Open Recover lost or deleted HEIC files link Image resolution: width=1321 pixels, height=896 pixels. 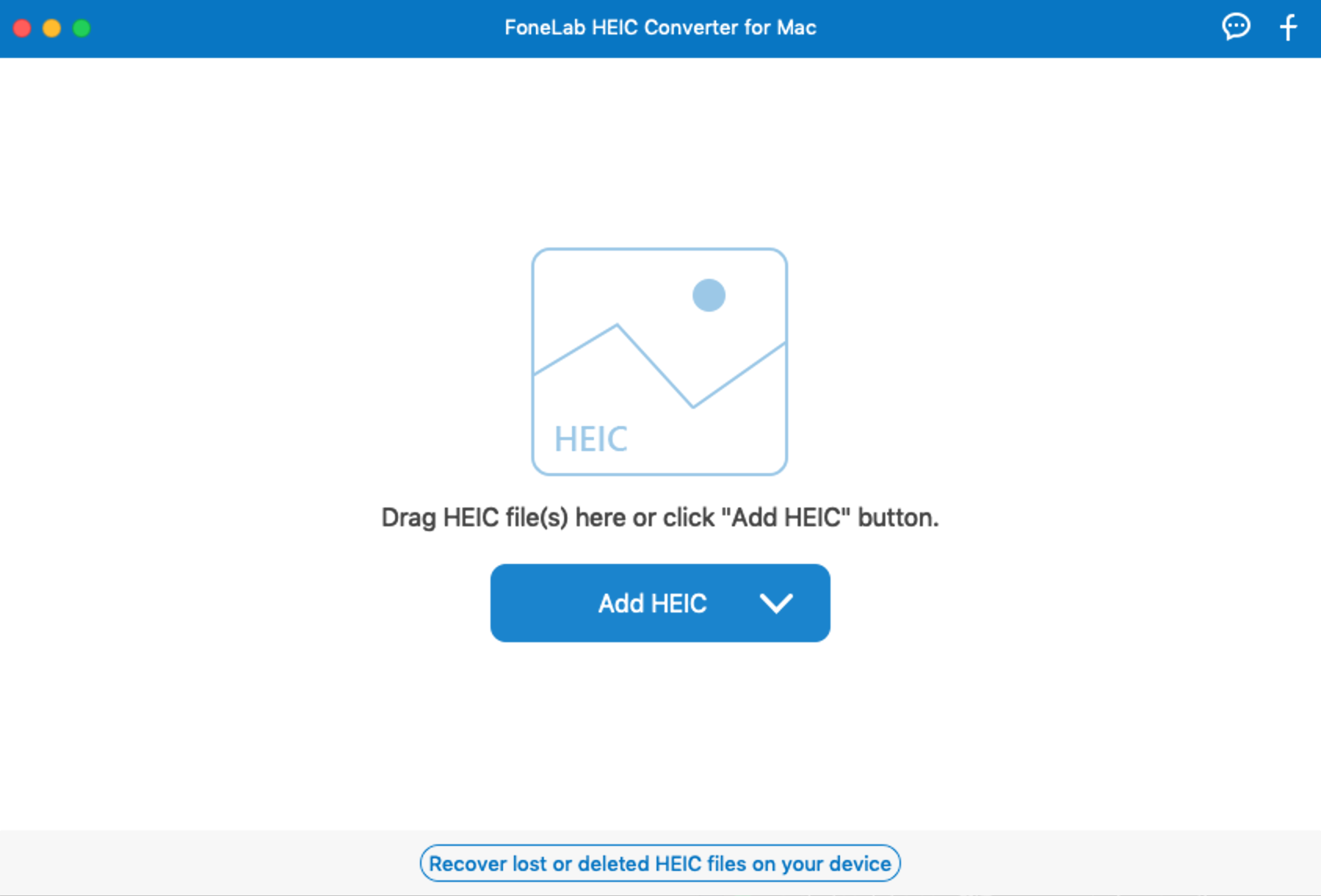(x=660, y=863)
